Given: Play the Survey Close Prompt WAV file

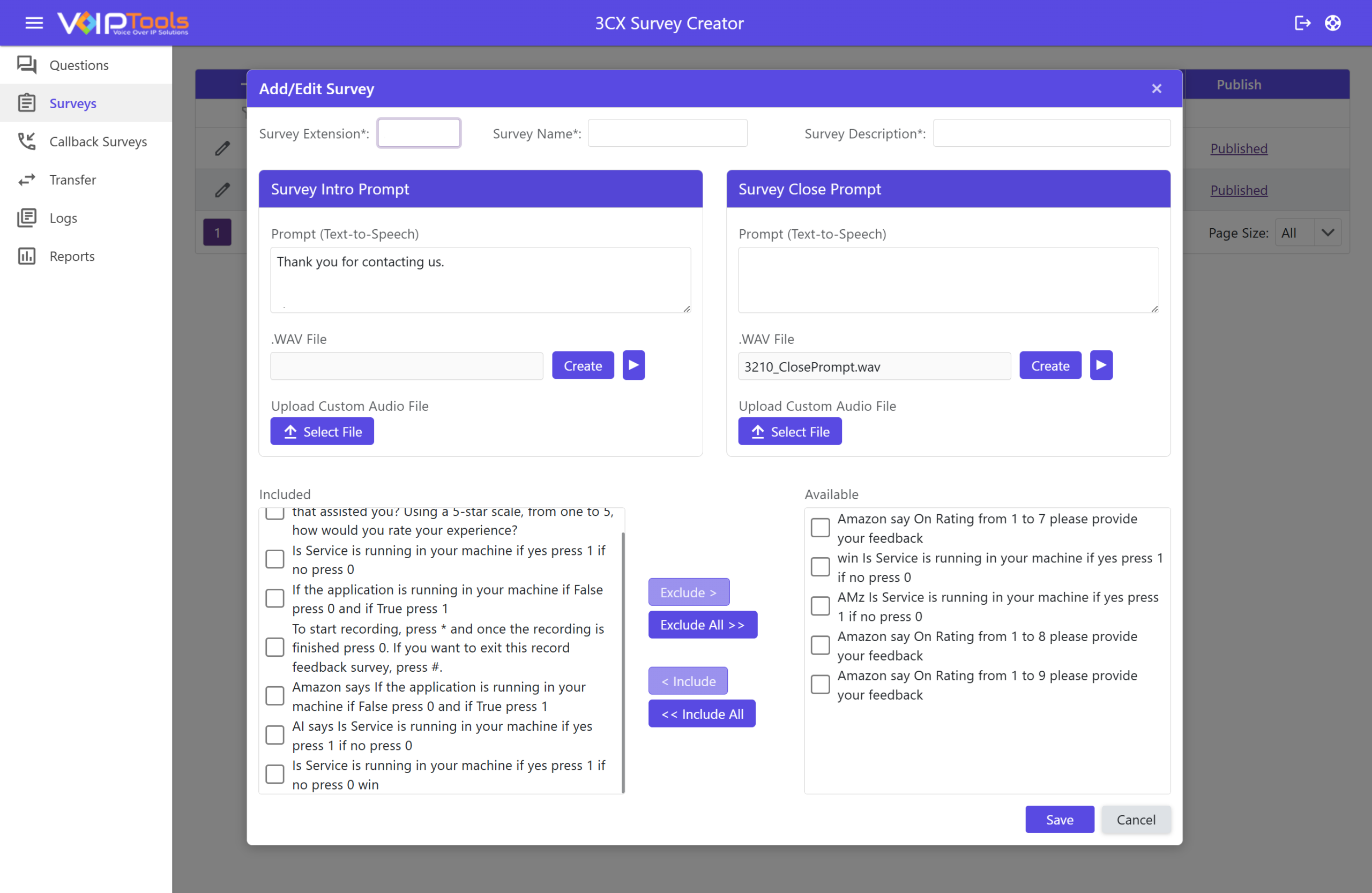Looking at the screenshot, I should (x=1101, y=365).
